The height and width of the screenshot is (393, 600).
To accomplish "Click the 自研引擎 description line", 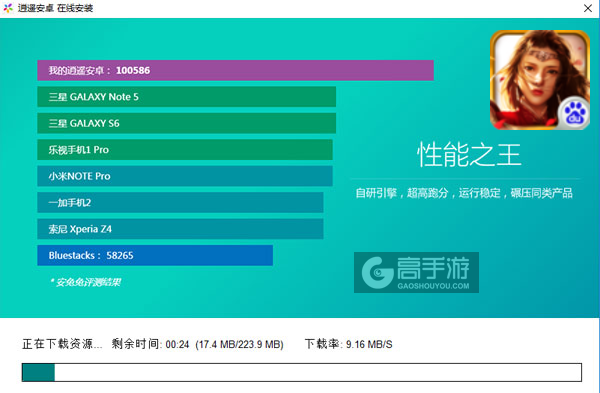I will coord(464,193).
